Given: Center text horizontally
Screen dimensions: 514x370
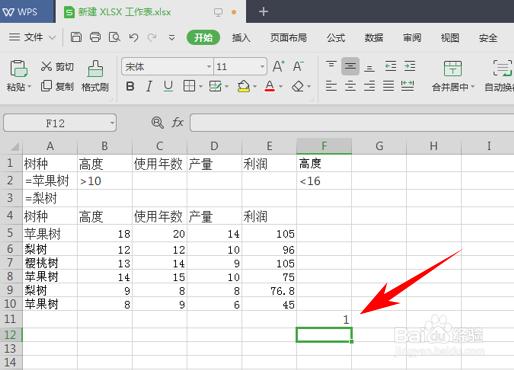Looking at the screenshot, I should 350,86.
